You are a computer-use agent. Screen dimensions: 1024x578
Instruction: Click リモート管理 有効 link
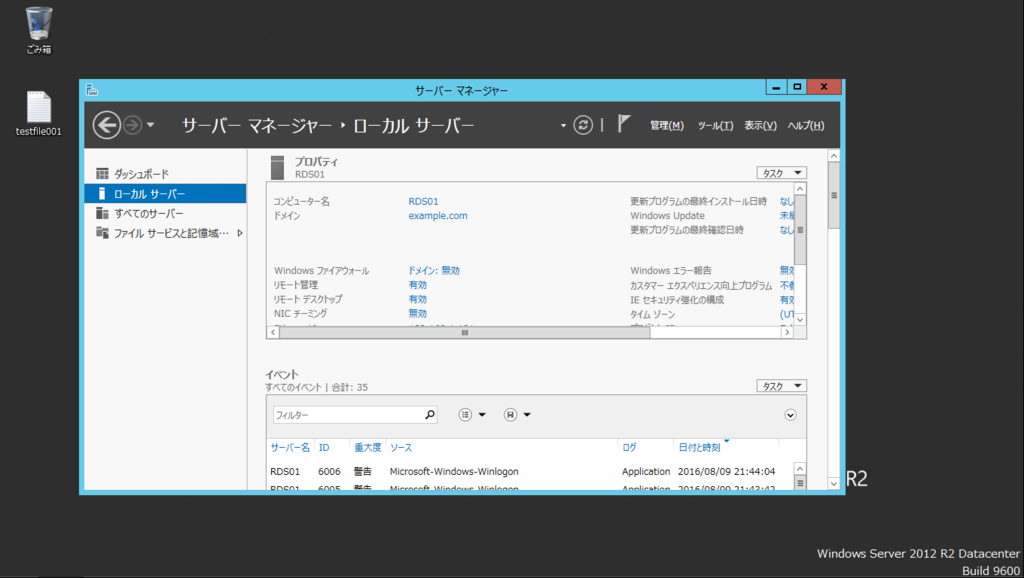[417, 285]
